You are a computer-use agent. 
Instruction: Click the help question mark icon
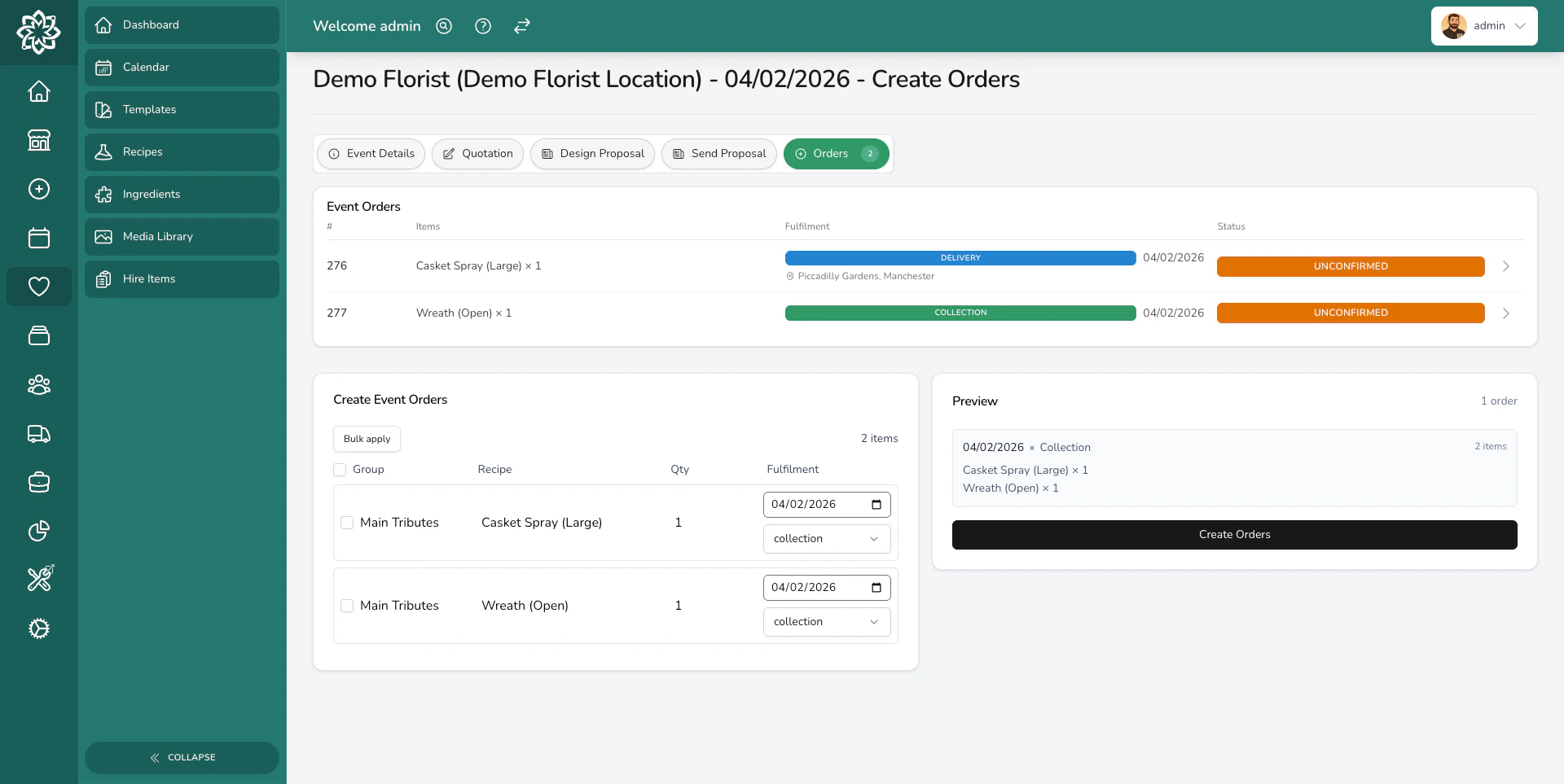point(482,26)
